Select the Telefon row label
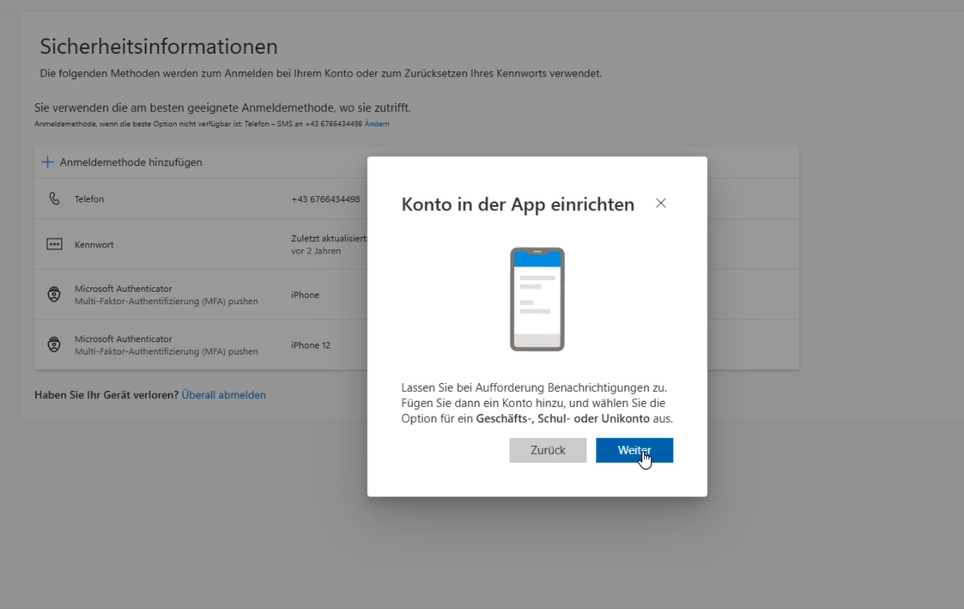 pos(89,199)
